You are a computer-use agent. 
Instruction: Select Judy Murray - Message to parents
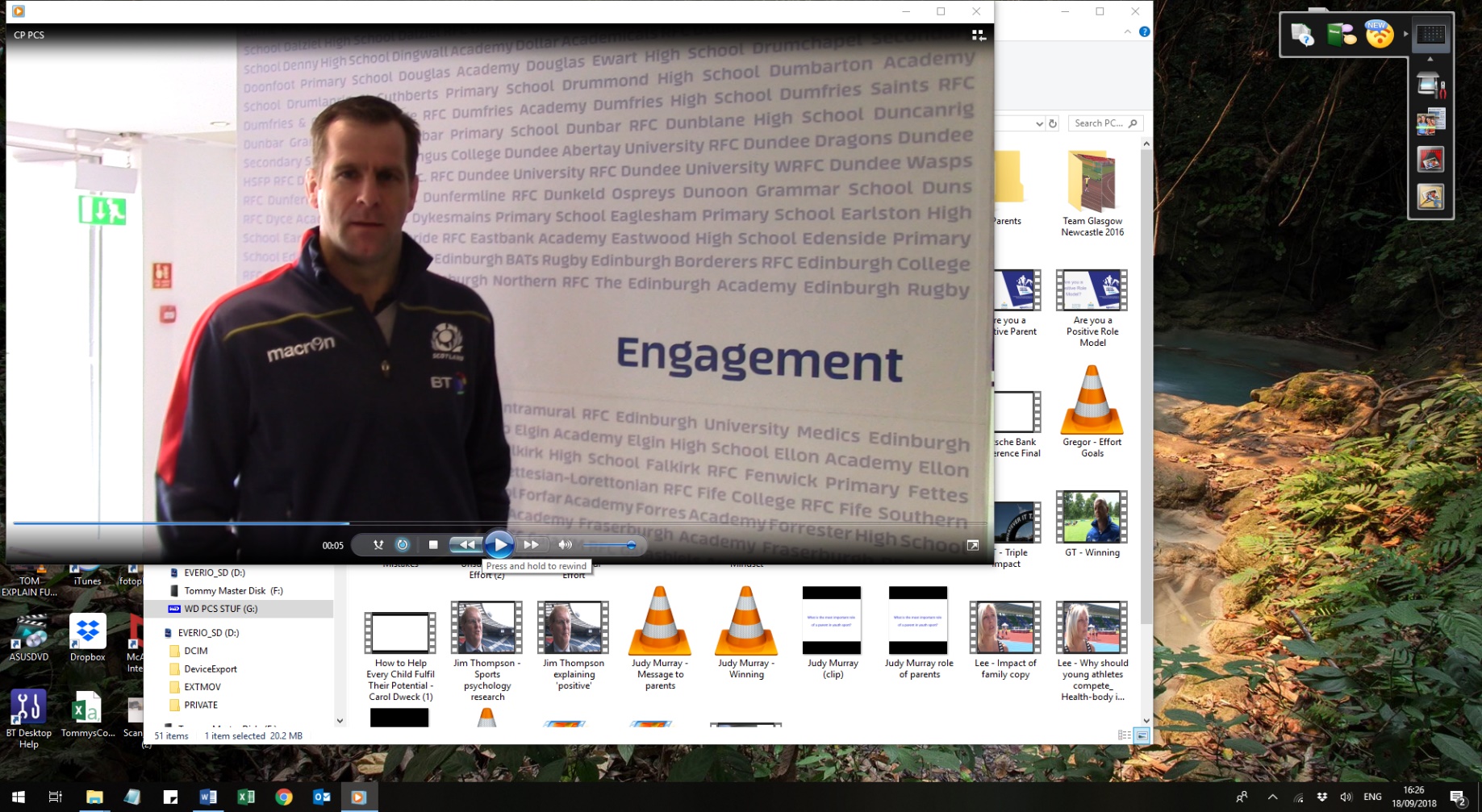click(x=660, y=638)
